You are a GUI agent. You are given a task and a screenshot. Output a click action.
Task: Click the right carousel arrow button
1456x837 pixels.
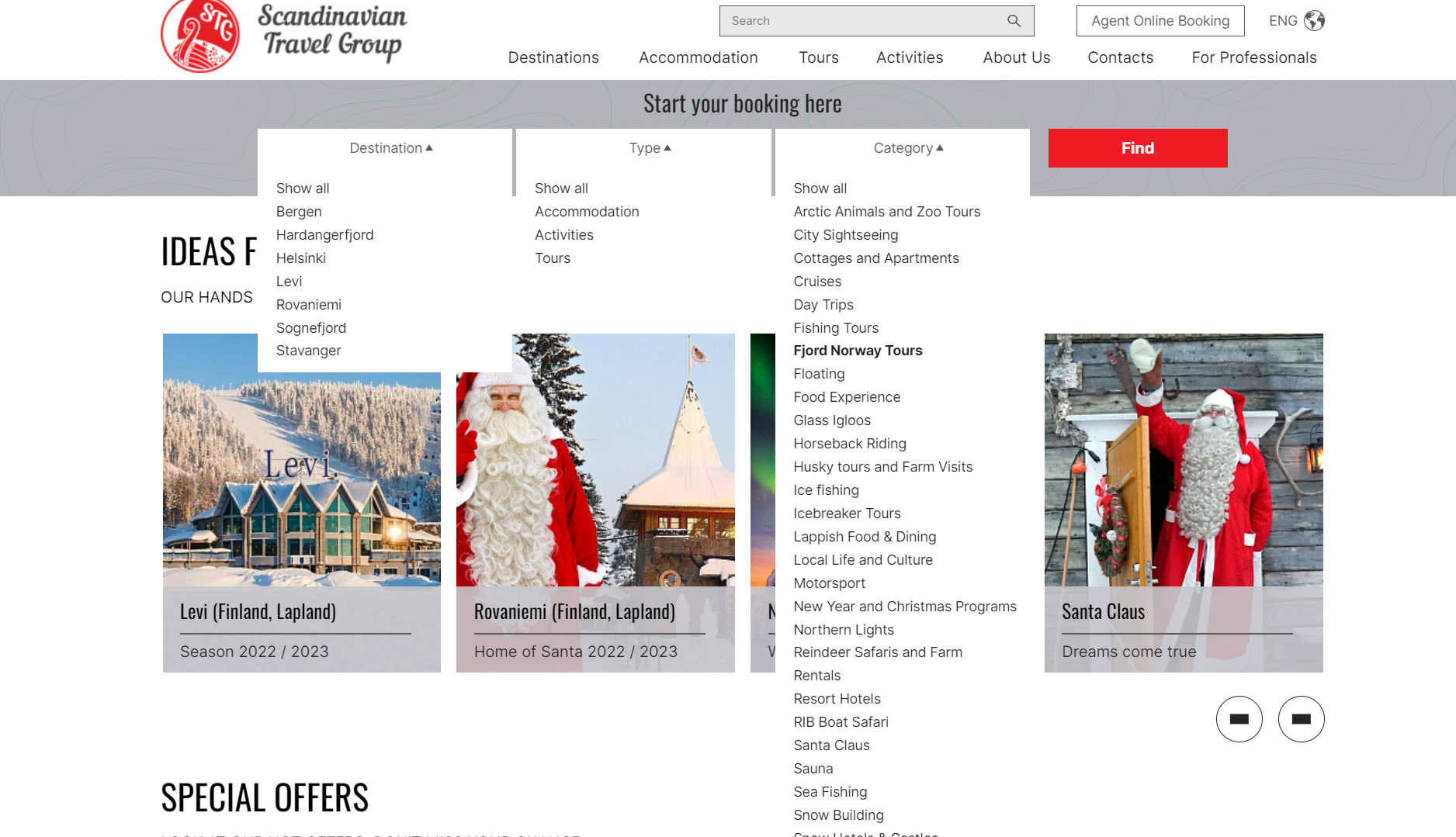(1301, 719)
